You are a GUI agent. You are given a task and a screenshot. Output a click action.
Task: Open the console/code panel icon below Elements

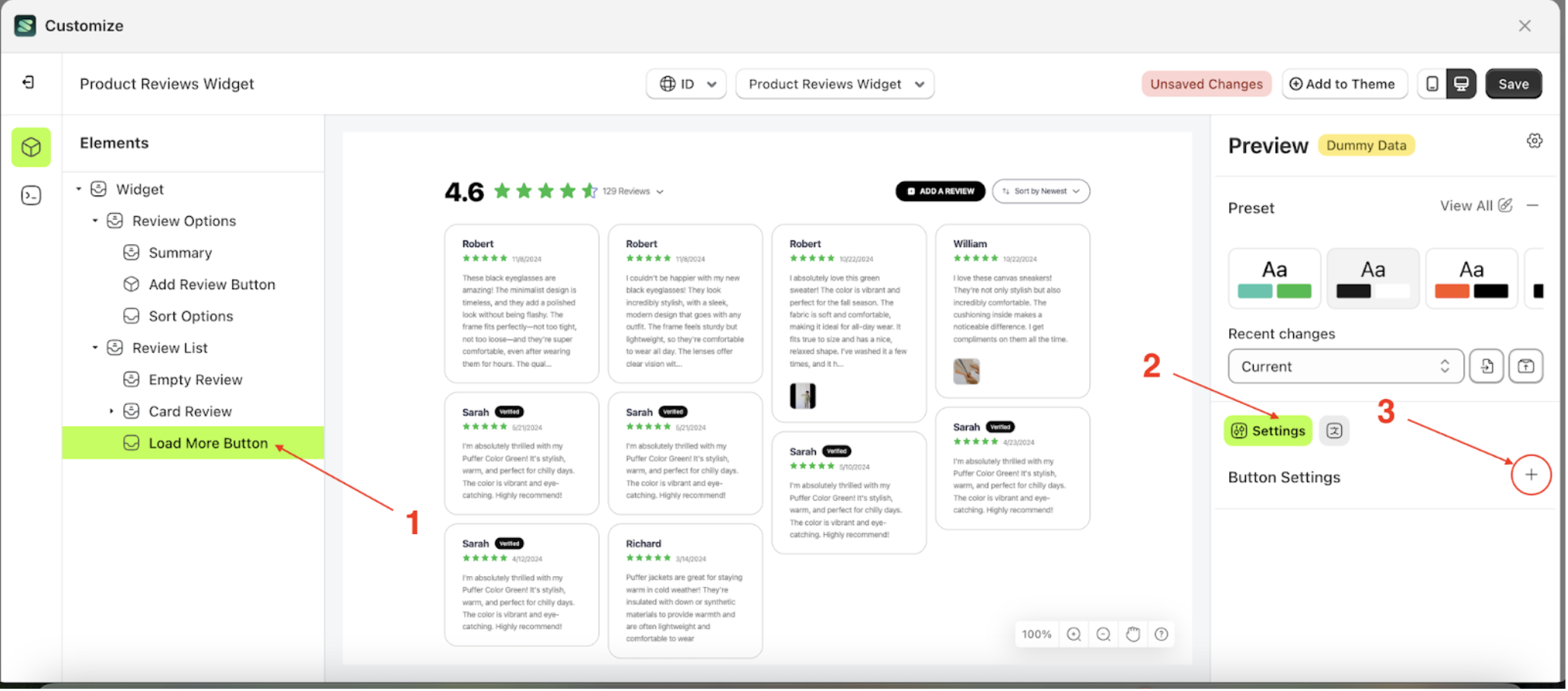(30, 196)
